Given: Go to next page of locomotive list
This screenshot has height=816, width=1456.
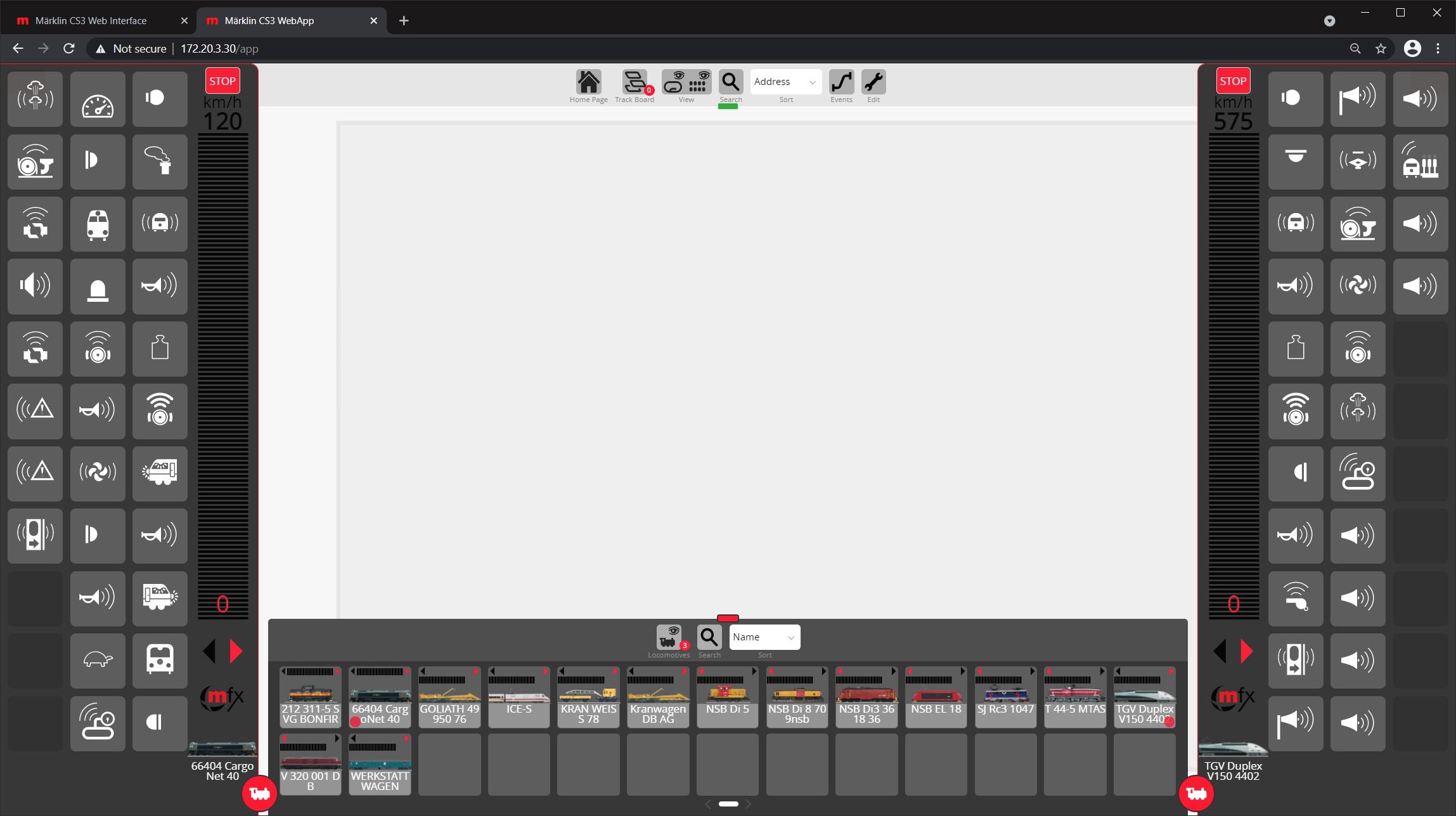Looking at the screenshot, I should point(749,804).
